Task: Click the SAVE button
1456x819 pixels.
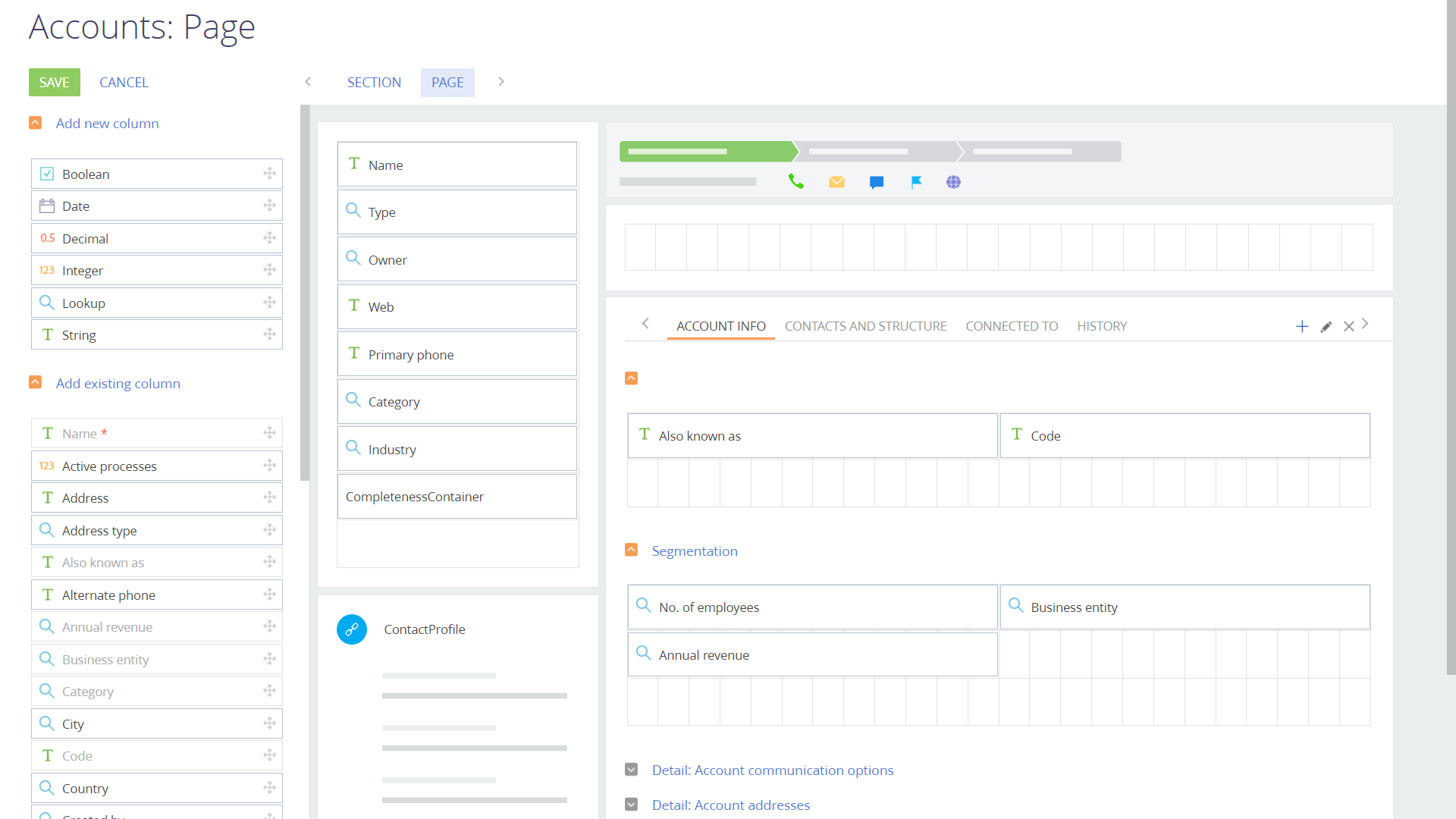Action: [x=54, y=82]
